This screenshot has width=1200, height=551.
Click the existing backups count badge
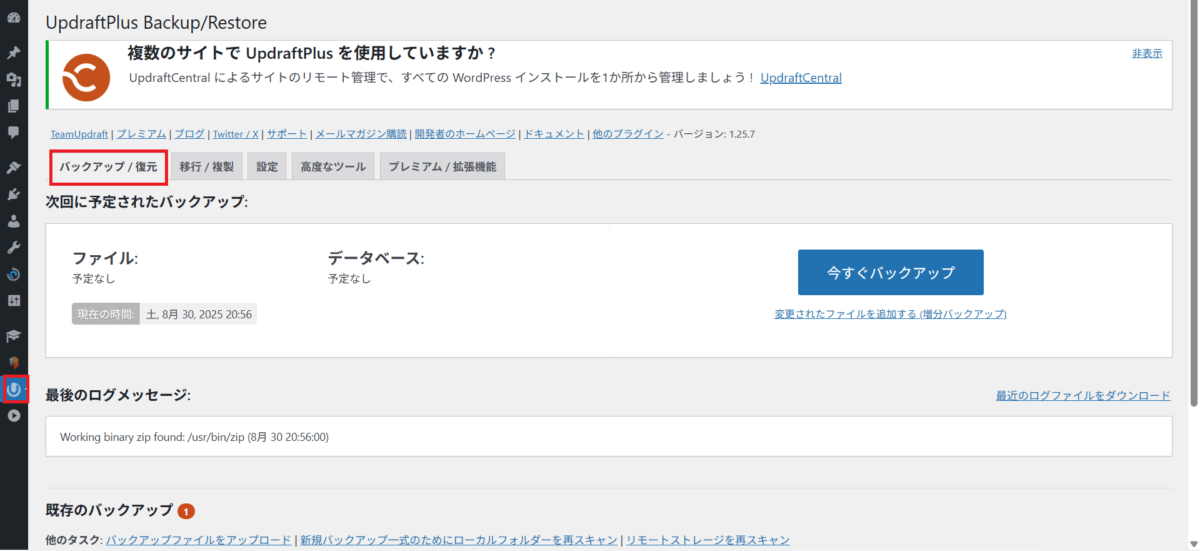pos(186,511)
